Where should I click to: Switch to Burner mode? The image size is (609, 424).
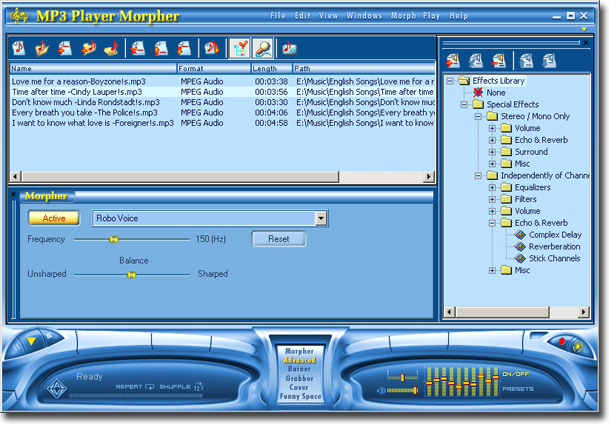coord(299,369)
